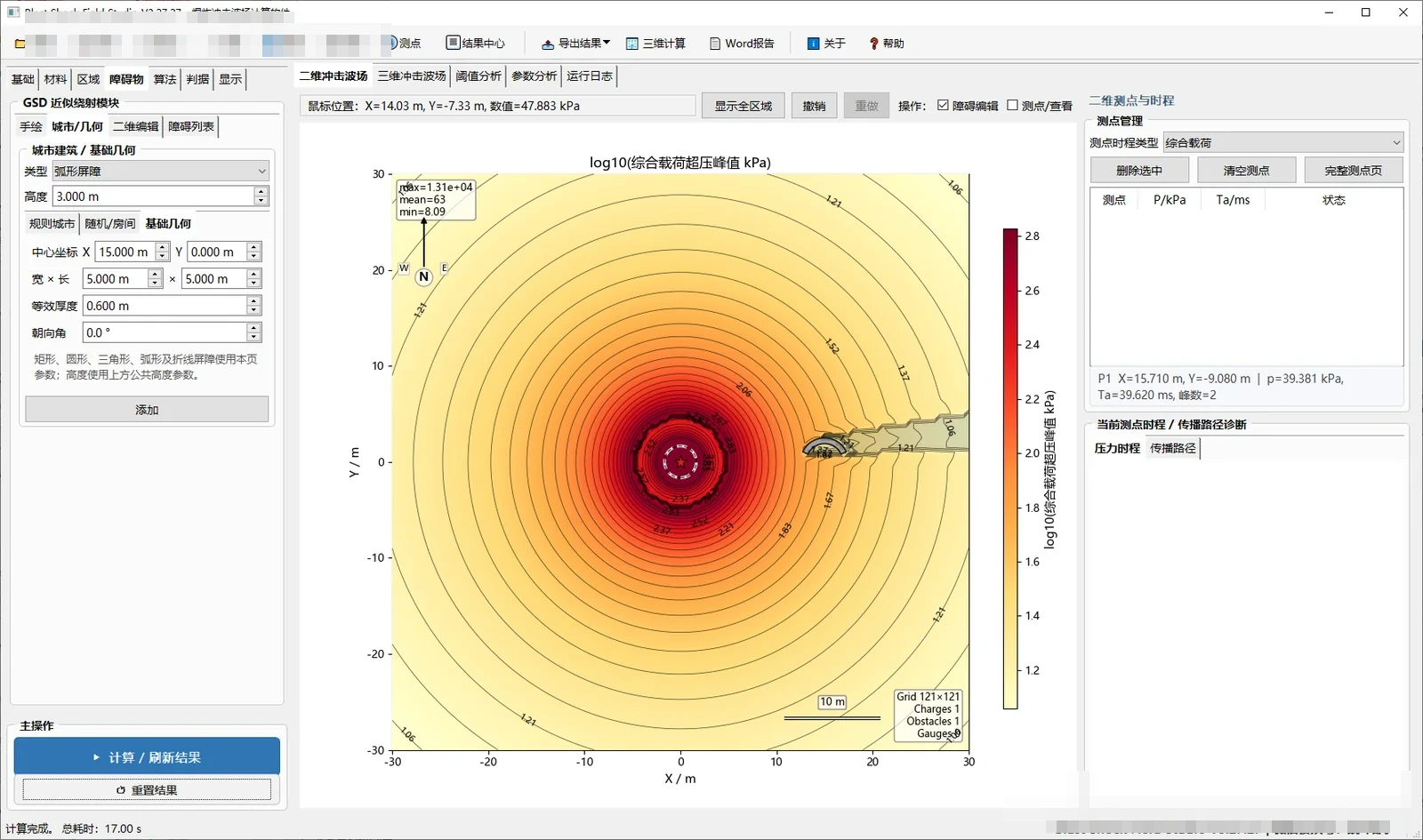Image resolution: width=1423 pixels, height=840 pixels.
Task: Click into the 高度 height input field
Action: [153, 196]
